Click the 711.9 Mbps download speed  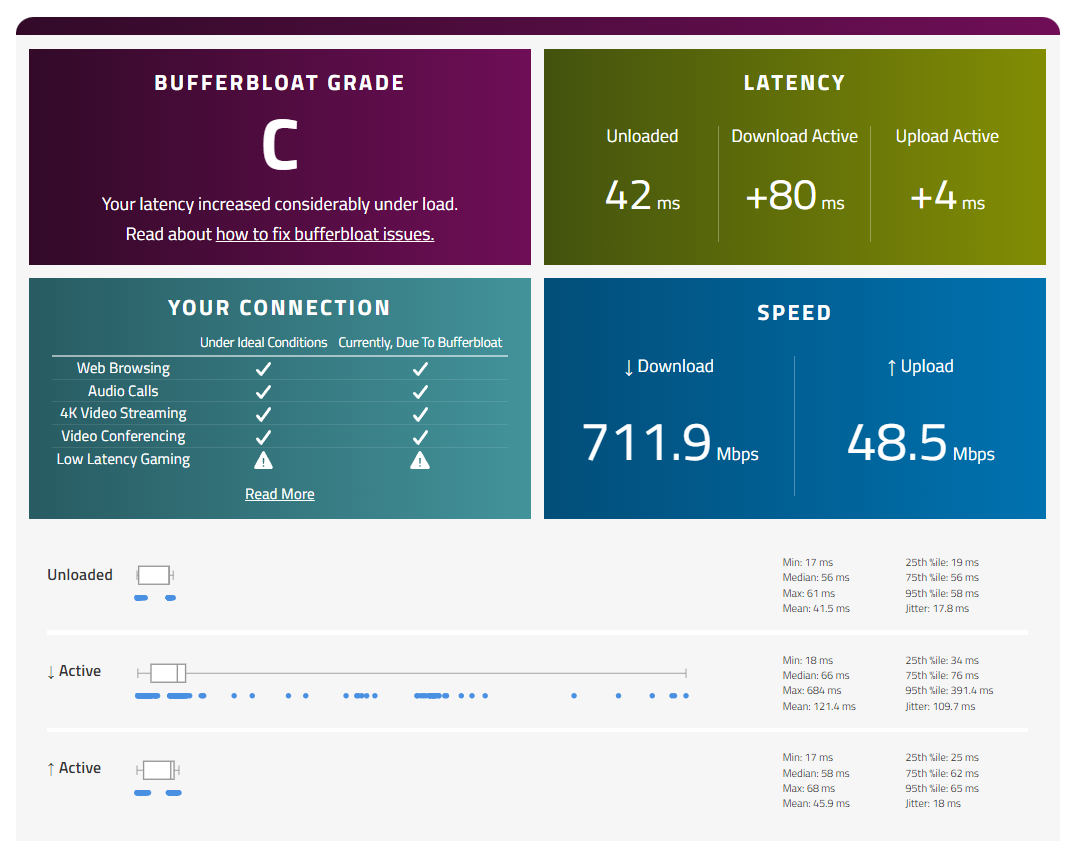669,442
